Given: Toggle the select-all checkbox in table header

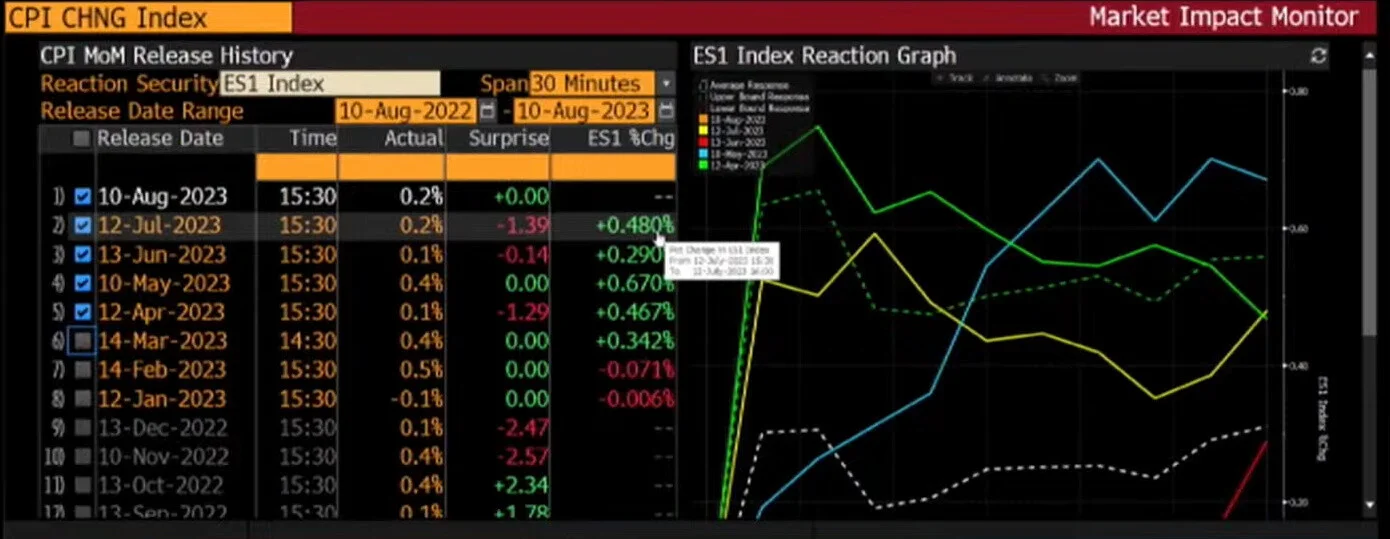Looking at the screenshot, I should [x=82, y=139].
